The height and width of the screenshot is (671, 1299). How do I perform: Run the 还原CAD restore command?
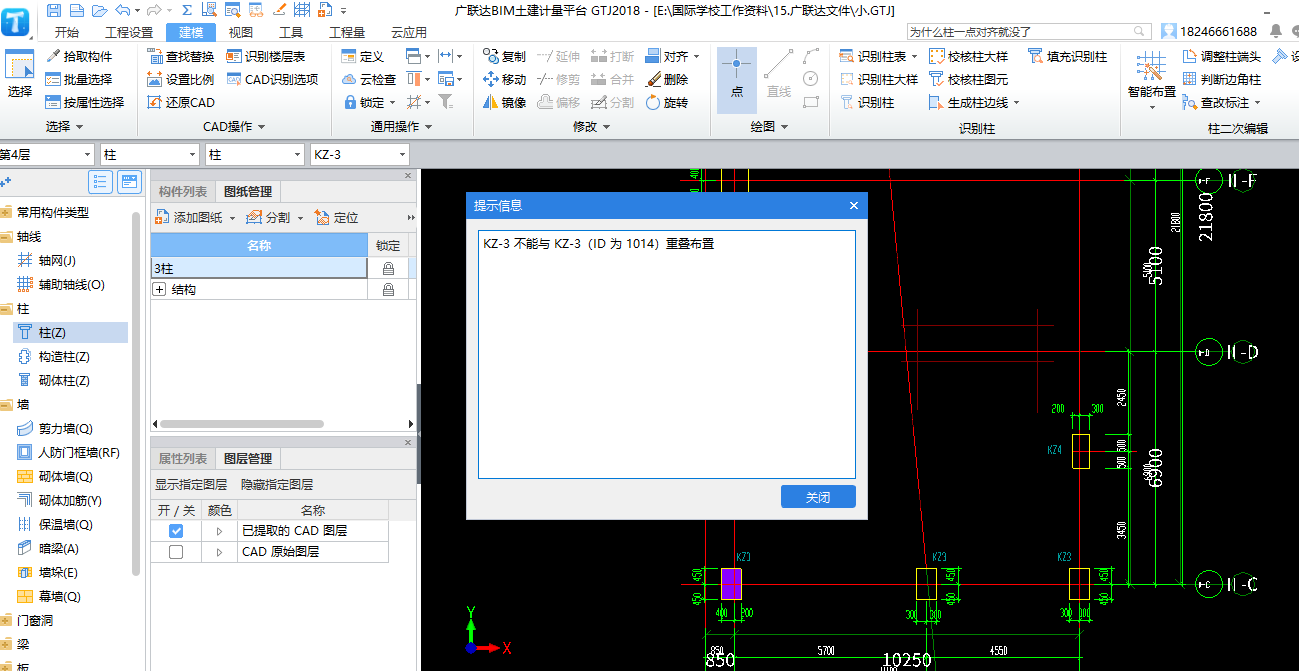(181, 102)
